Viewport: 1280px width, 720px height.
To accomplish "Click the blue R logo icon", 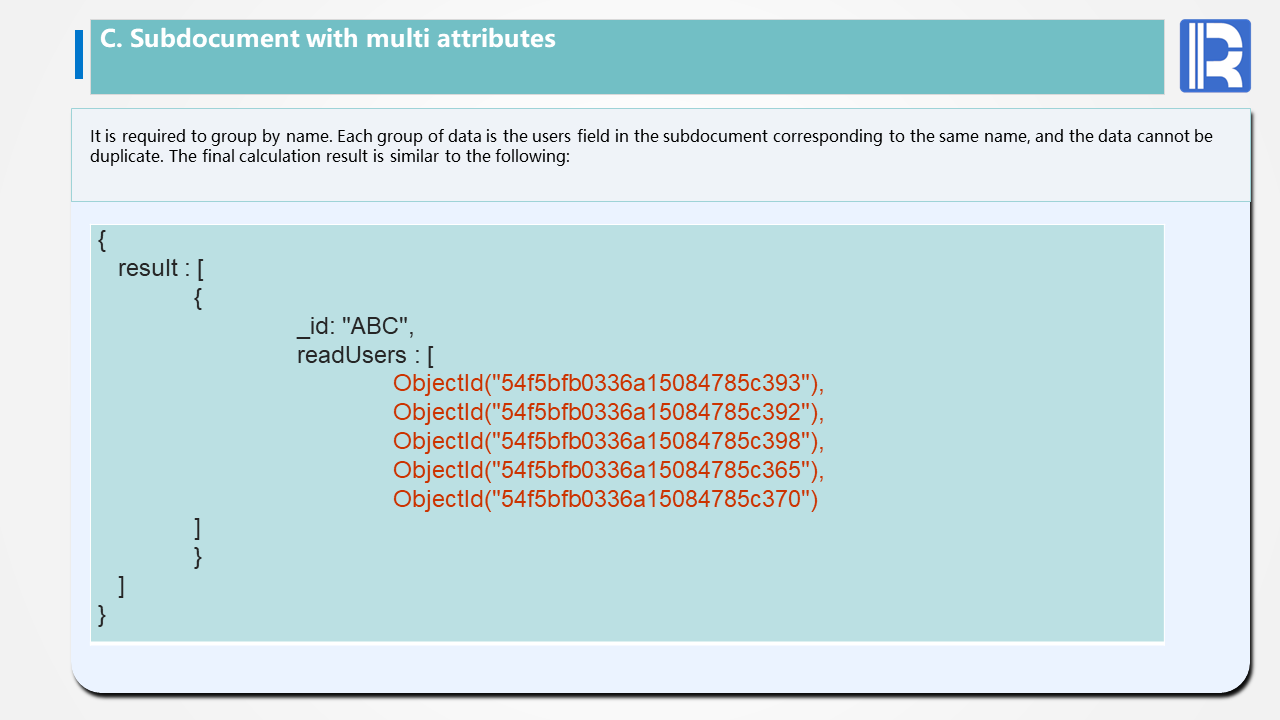I will (1215, 56).
